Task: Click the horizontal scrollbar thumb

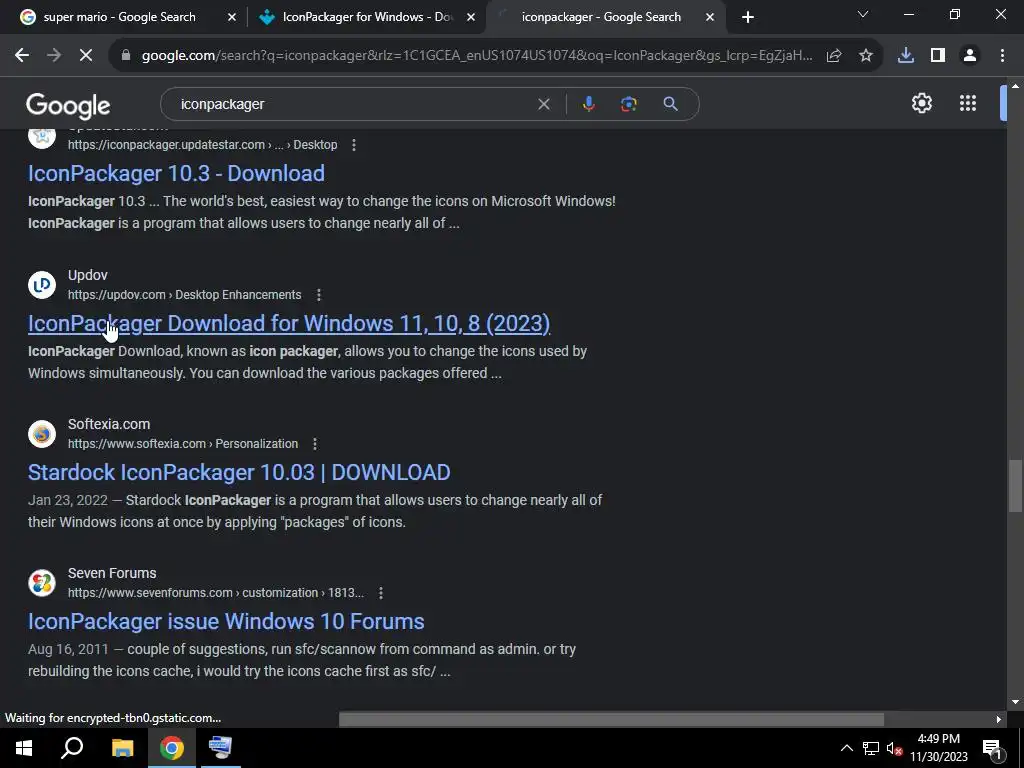Action: [611, 719]
